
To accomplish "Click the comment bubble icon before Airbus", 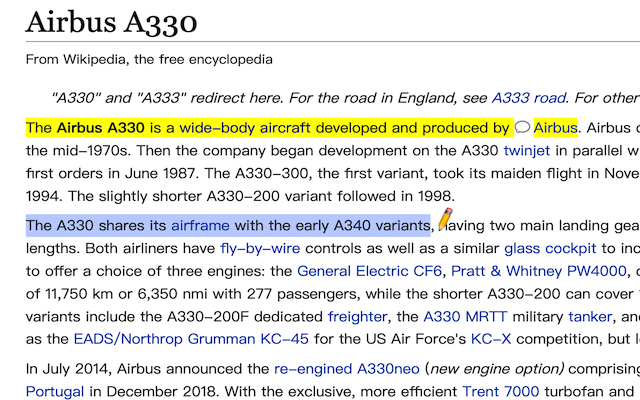I will tap(522, 127).
